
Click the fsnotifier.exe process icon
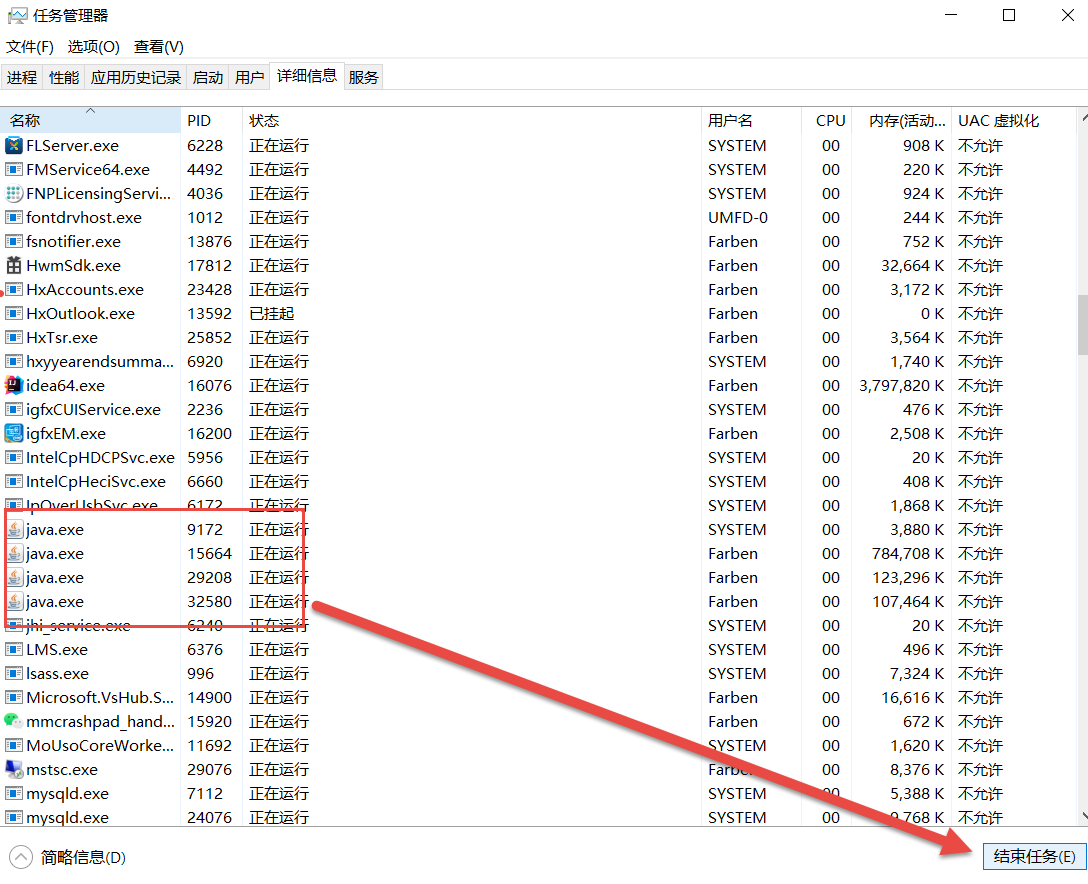[14, 241]
